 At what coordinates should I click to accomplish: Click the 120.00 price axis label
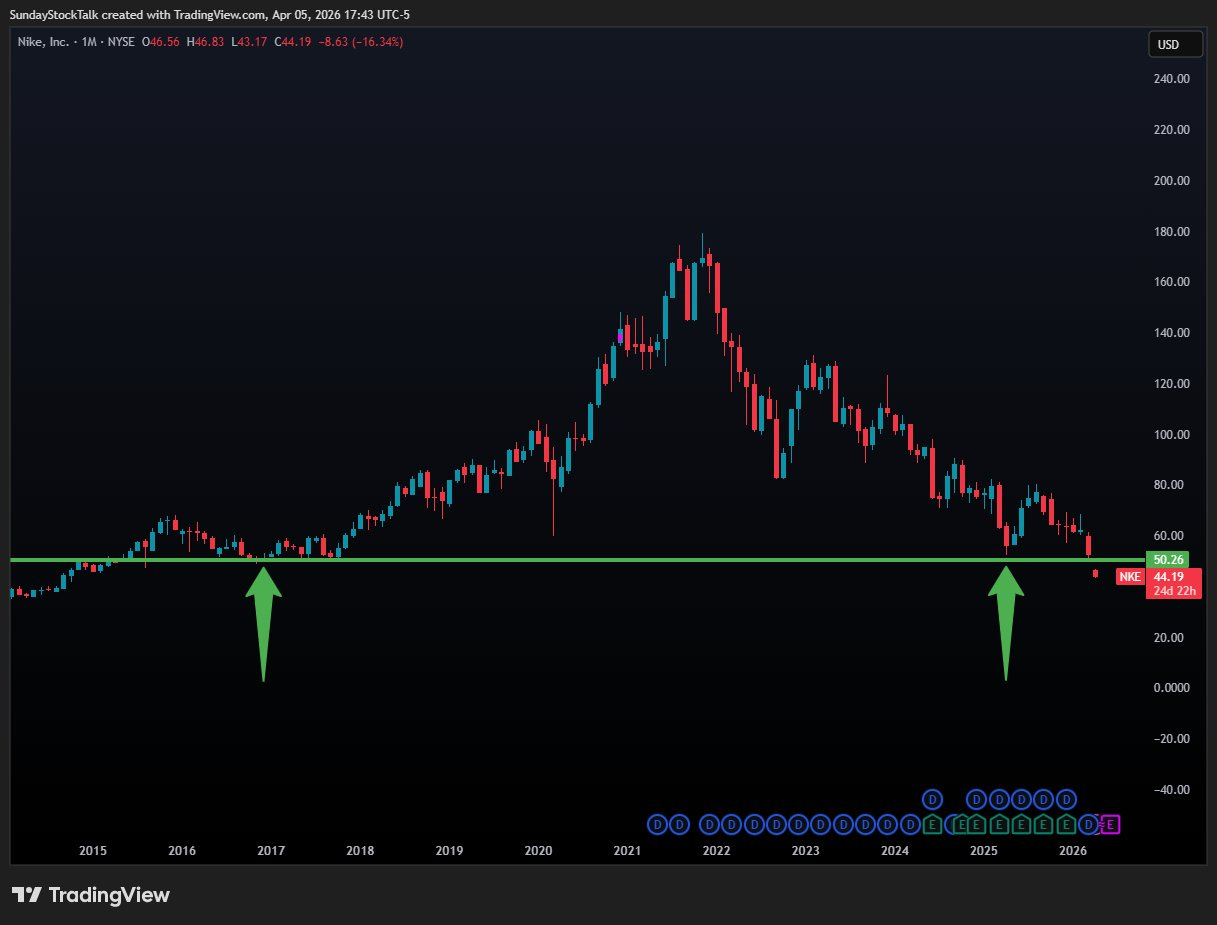pos(1170,384)
